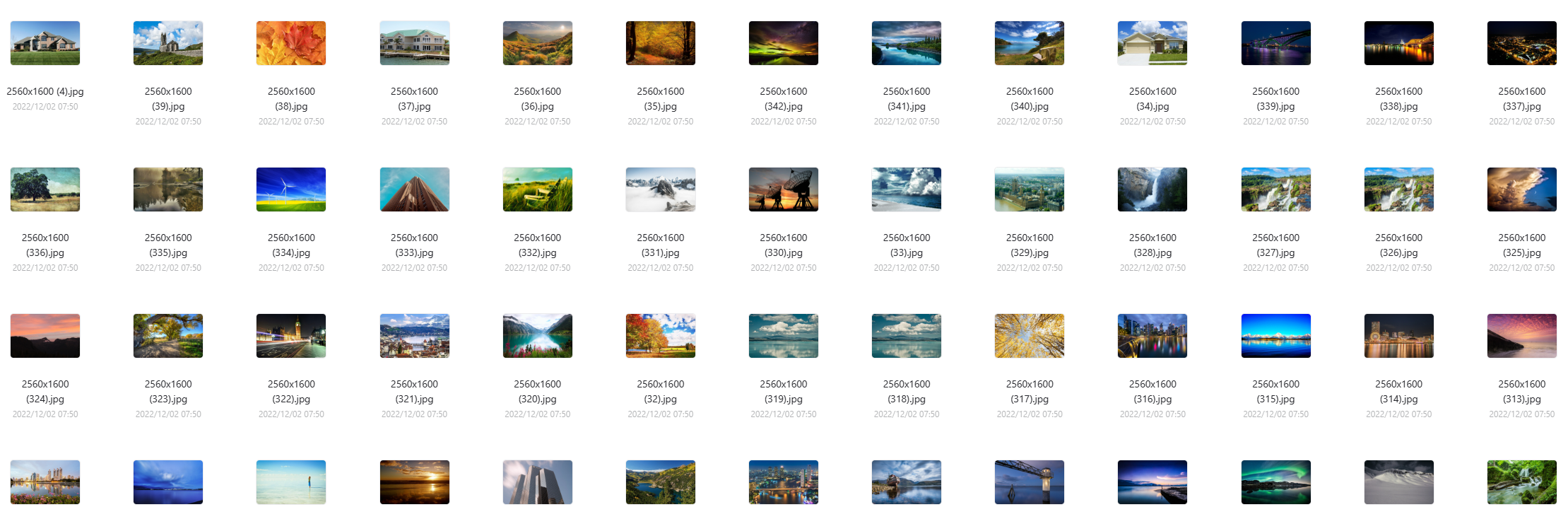The width and height of the screenshot is (1568, 519).
Task: Select the thumbnail for 2560x1600 (327).jpg
Action: pyautogui.click(x=1276, y=189)
